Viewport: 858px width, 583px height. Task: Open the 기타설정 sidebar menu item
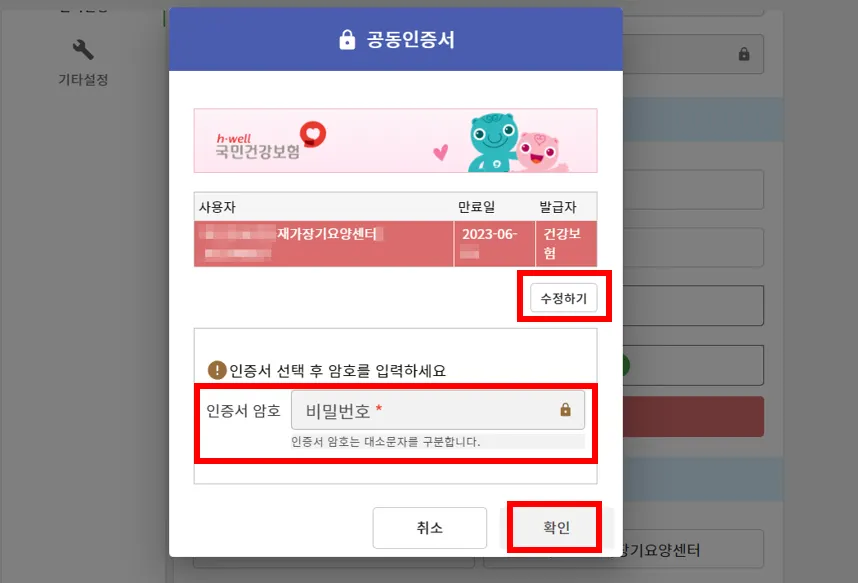click(83, 63)
